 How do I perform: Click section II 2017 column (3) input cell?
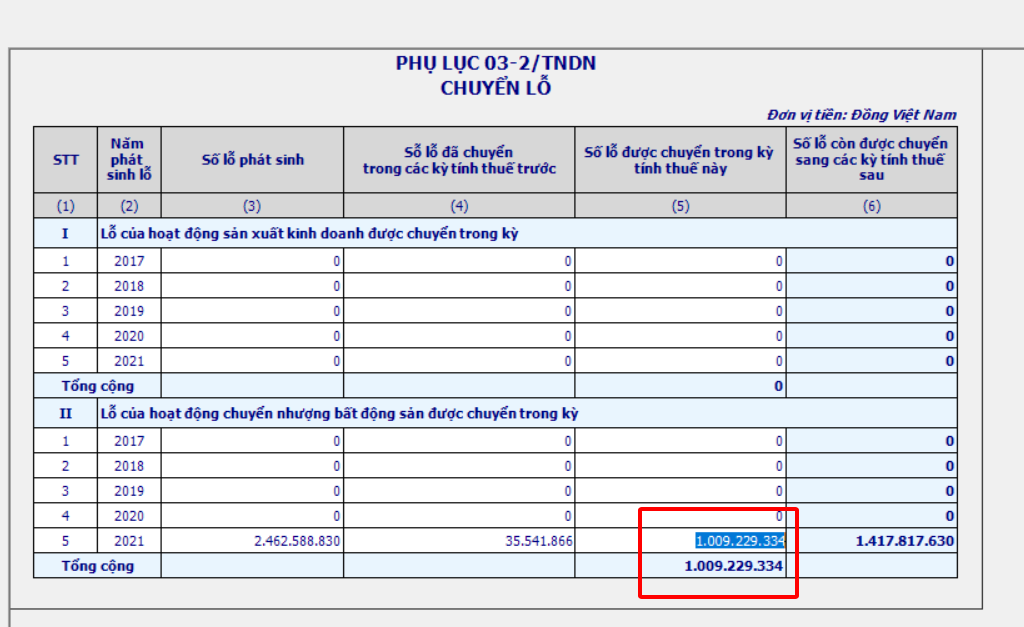tap(252, 441)
